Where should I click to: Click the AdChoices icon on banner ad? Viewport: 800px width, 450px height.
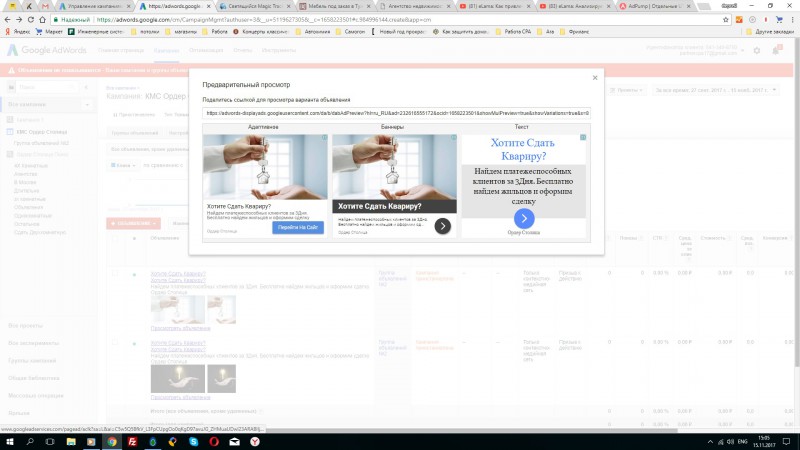pos(454,138)
